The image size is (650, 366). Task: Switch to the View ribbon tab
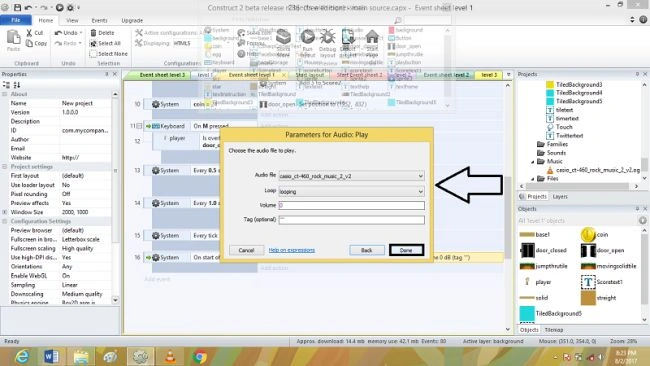pos(72,20)
